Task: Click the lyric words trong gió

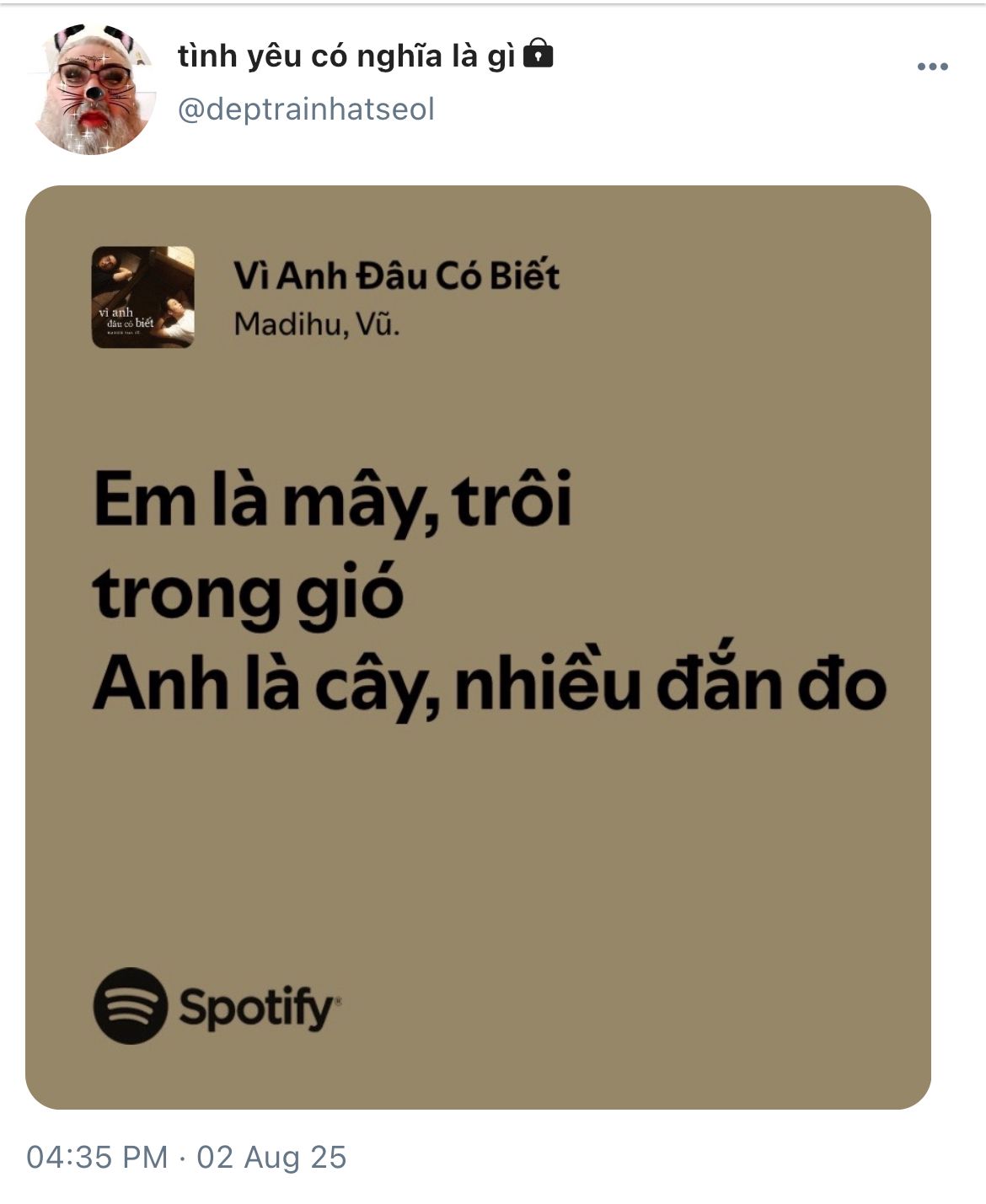Action: 248,594
